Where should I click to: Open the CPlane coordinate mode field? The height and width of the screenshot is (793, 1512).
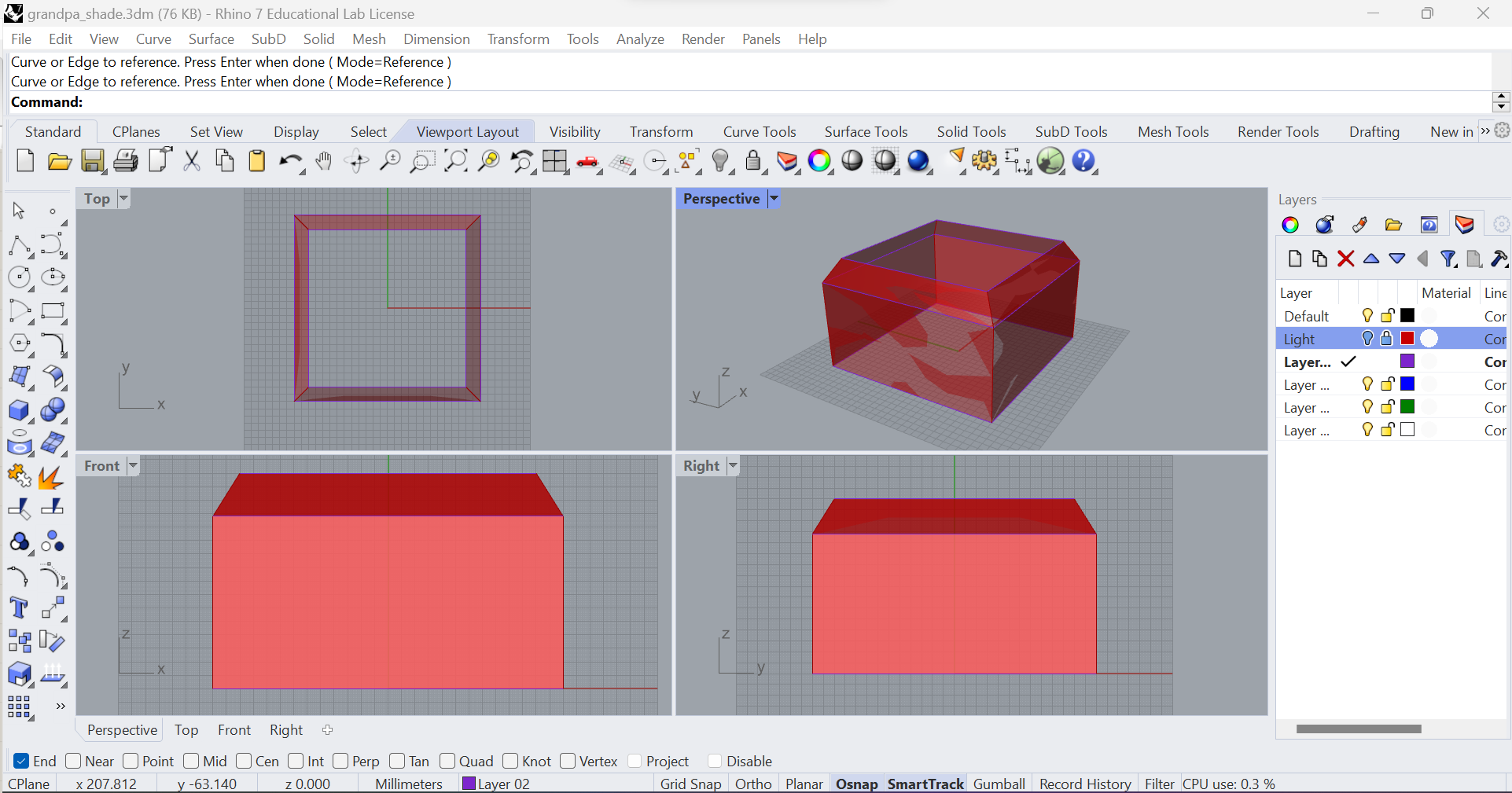(x=29, y=784)
